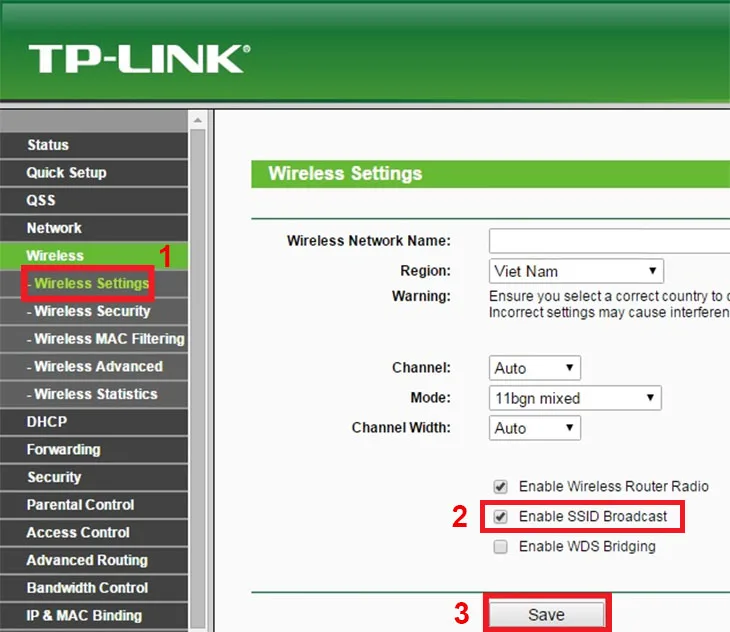The height and width of the screenshot is (632, 730).
Task: Click the Wireless Settings page heading
Action: click(345, 174)
